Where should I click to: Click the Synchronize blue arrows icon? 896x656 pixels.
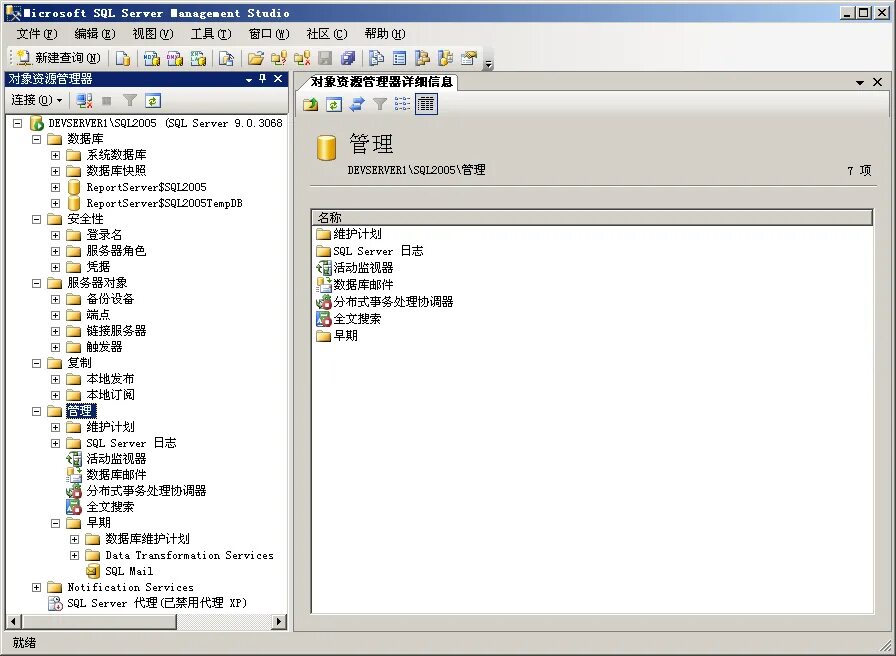[x=357, y=104]
